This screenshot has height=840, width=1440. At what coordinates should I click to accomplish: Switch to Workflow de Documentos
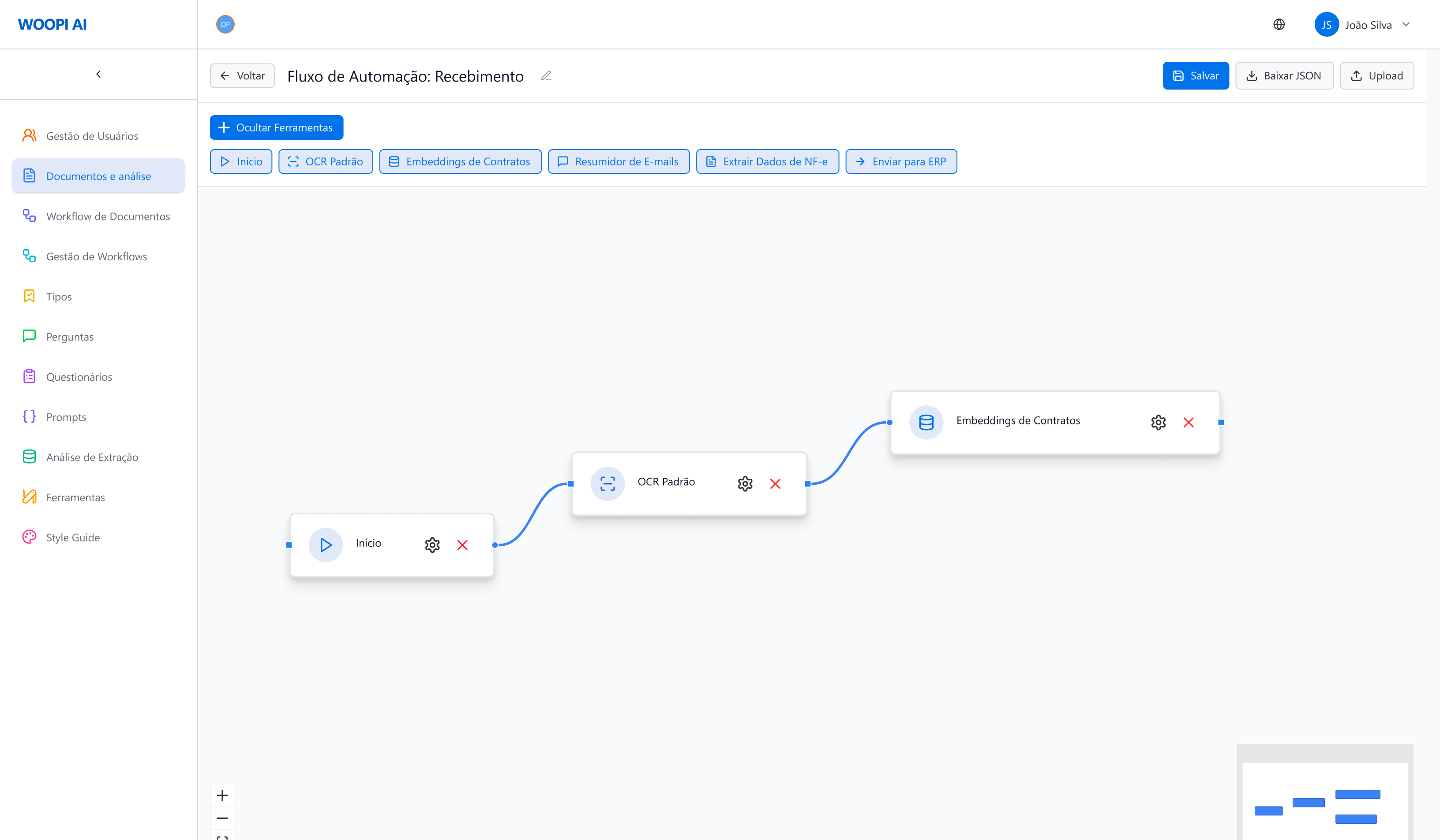[x=108, y=216]
